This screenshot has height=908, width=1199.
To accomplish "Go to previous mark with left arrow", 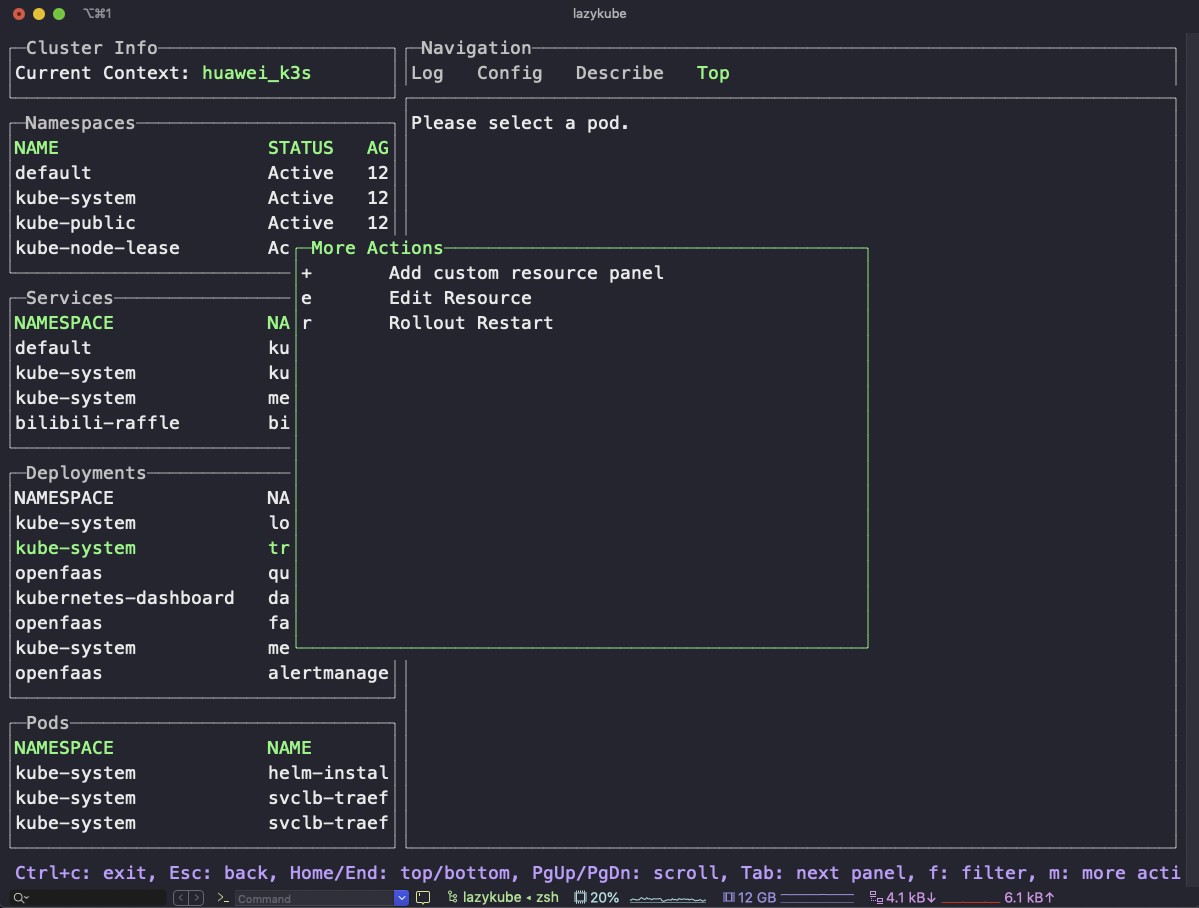I will pos(181,898).
